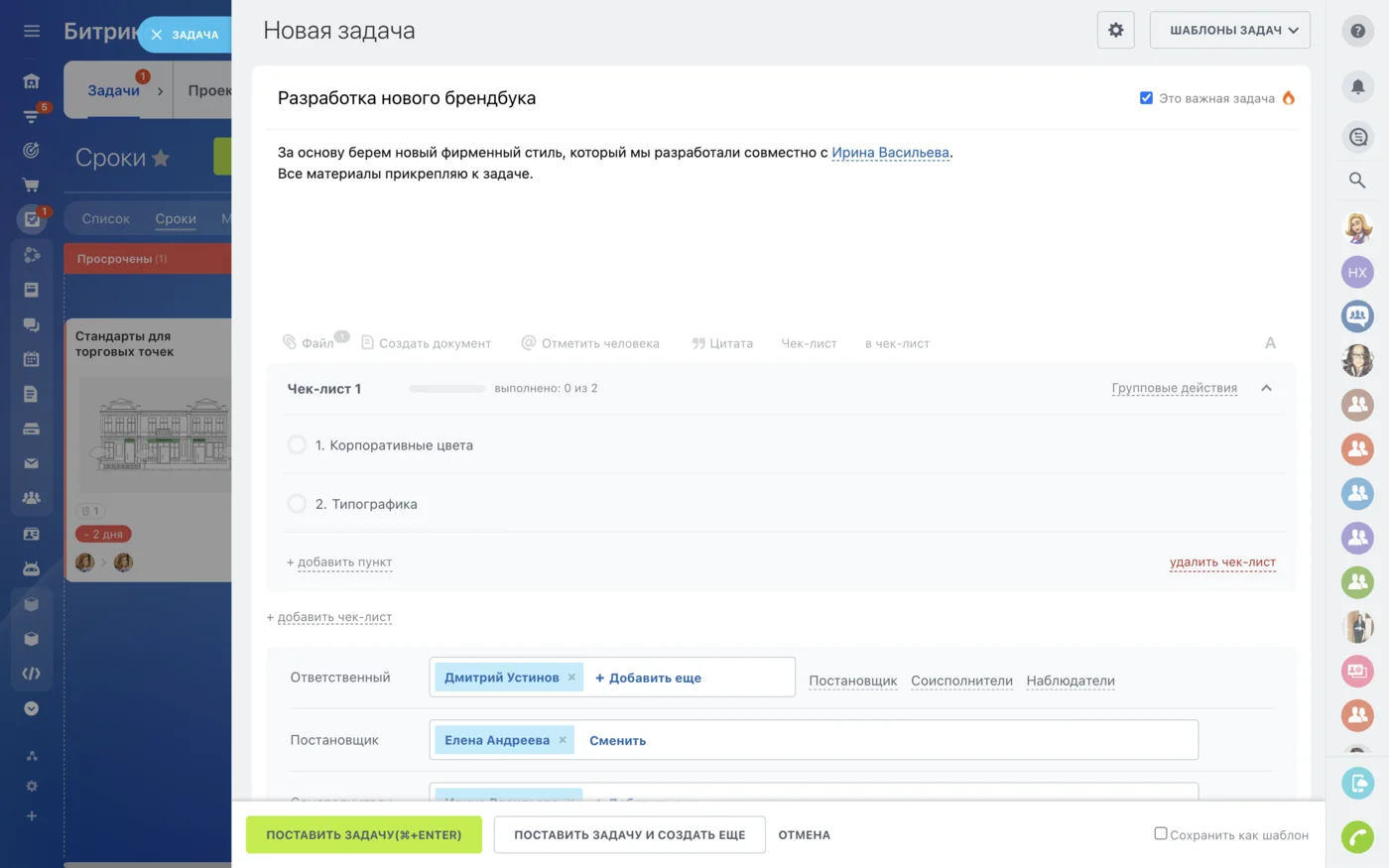Click the task title input field
This screenshot has height=868, width=1389.
pyautogui.click(x=694, y=98)
